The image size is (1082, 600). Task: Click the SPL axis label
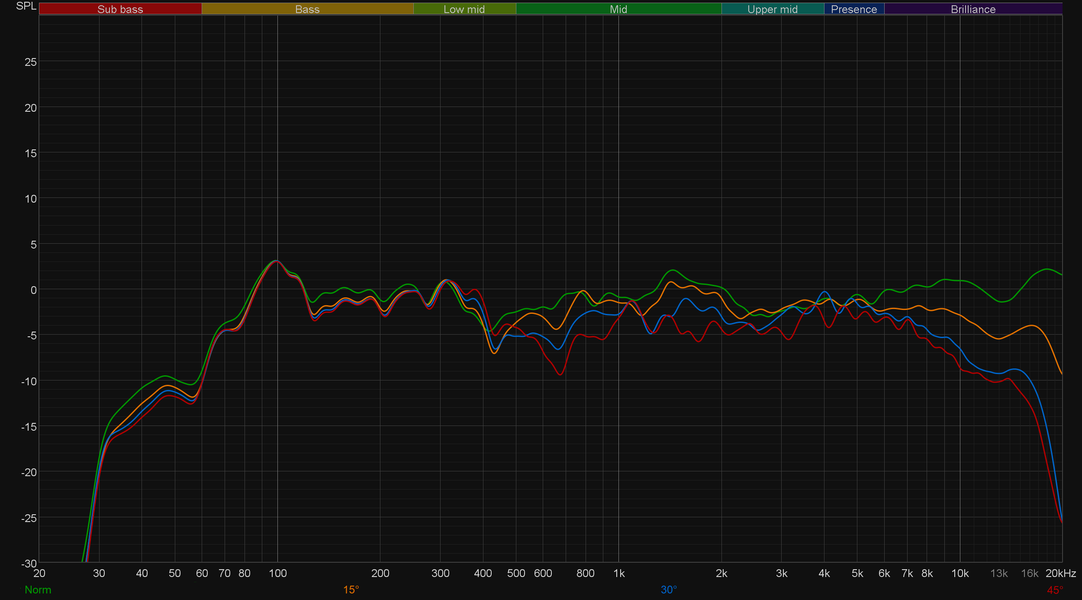click(x=26, y=6)
